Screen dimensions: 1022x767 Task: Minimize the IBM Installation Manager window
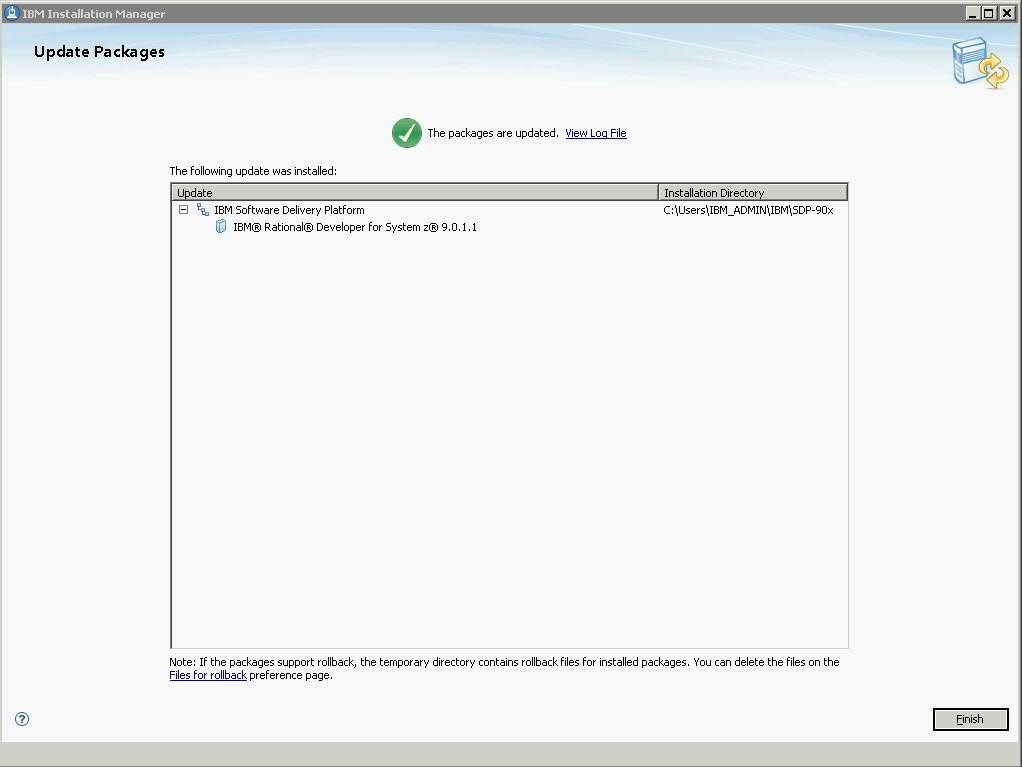[972, 13]
